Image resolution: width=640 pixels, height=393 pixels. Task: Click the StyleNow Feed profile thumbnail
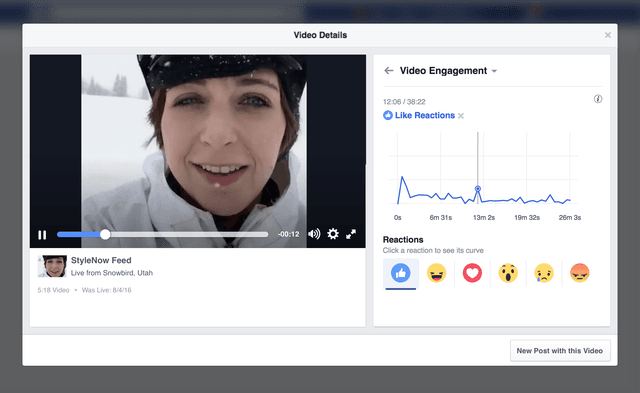52,266
